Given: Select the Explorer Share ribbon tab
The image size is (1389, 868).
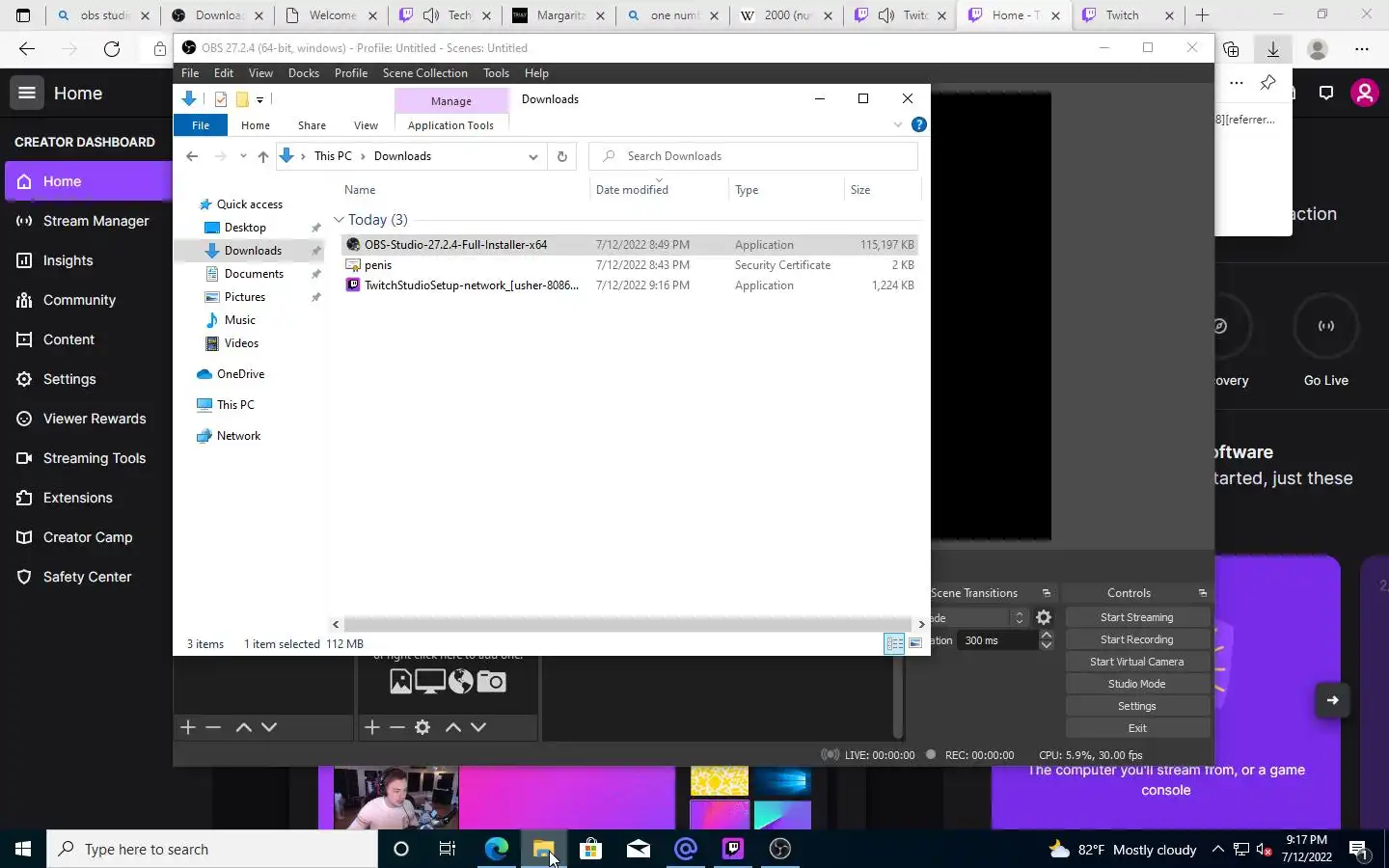Looking at the screenshot, I should [x=312, y=125].
